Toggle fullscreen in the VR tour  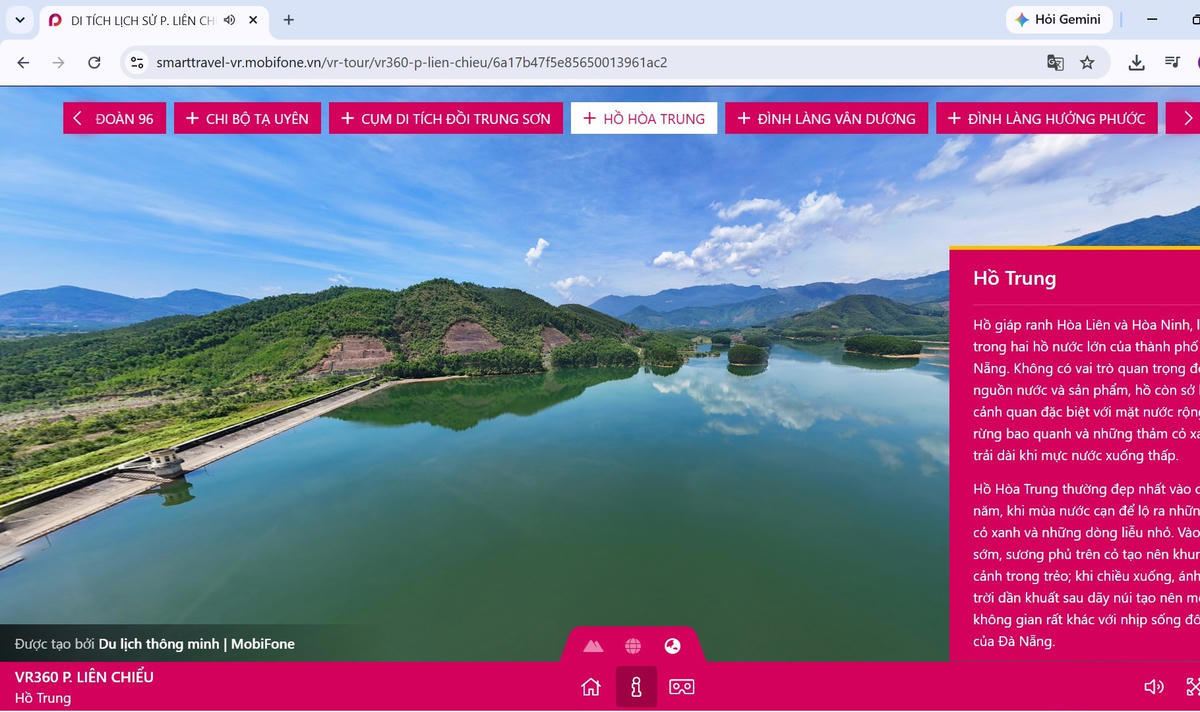pyautogui.click(x=1192, y=687)
